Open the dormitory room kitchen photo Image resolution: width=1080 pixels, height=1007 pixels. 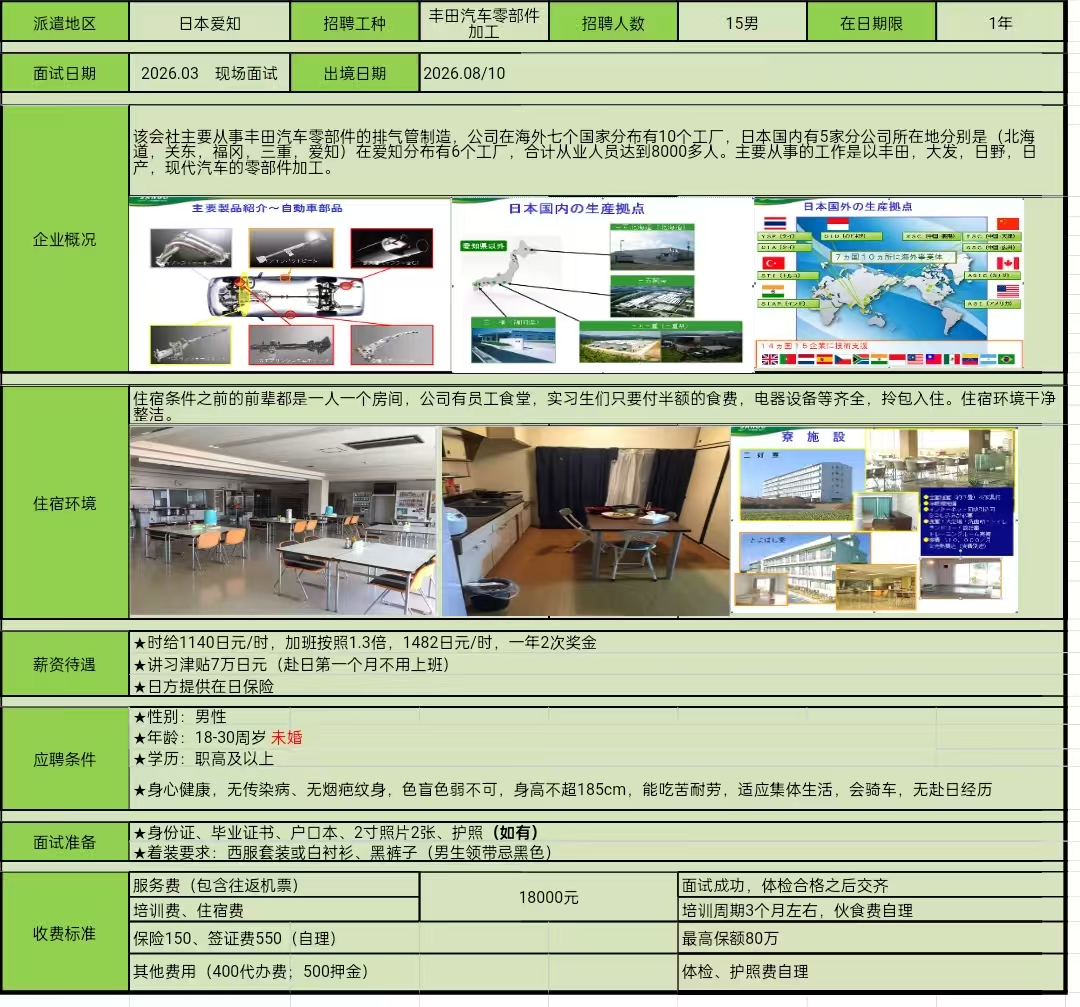tap(585, 521)
